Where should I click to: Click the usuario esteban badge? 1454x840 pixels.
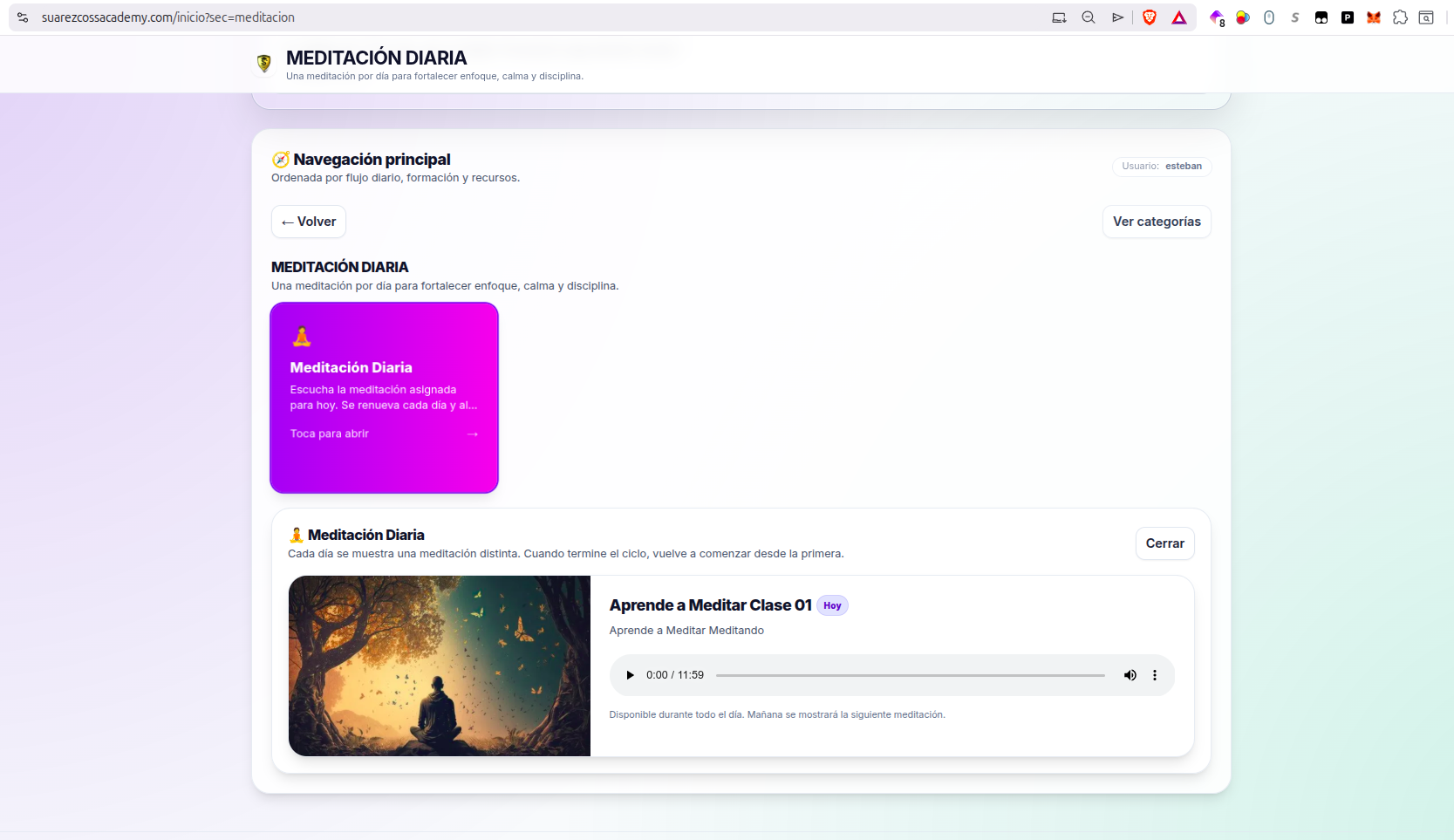tap(1161, 166)
